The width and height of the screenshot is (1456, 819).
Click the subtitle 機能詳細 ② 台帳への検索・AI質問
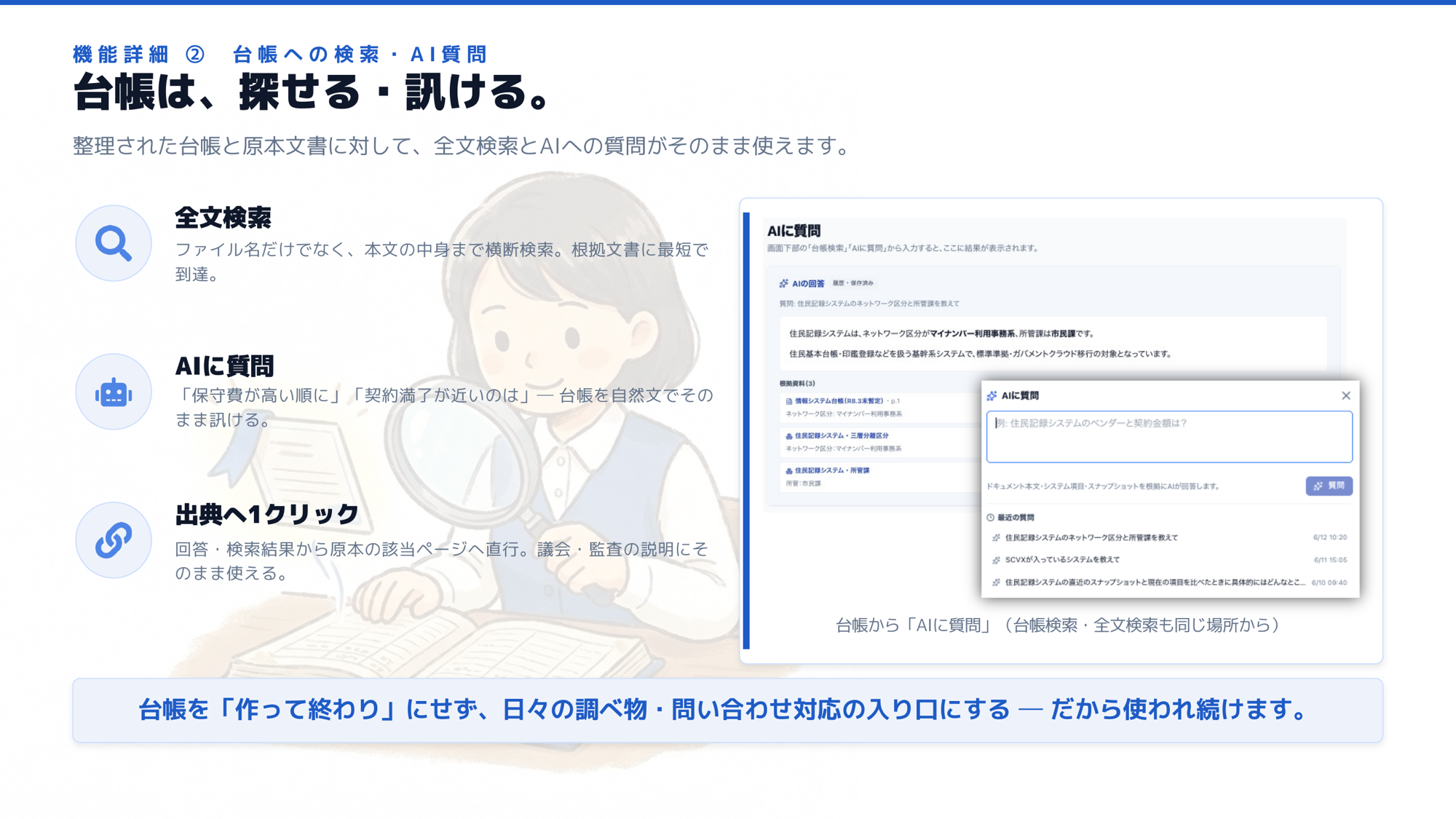point(280,55)
